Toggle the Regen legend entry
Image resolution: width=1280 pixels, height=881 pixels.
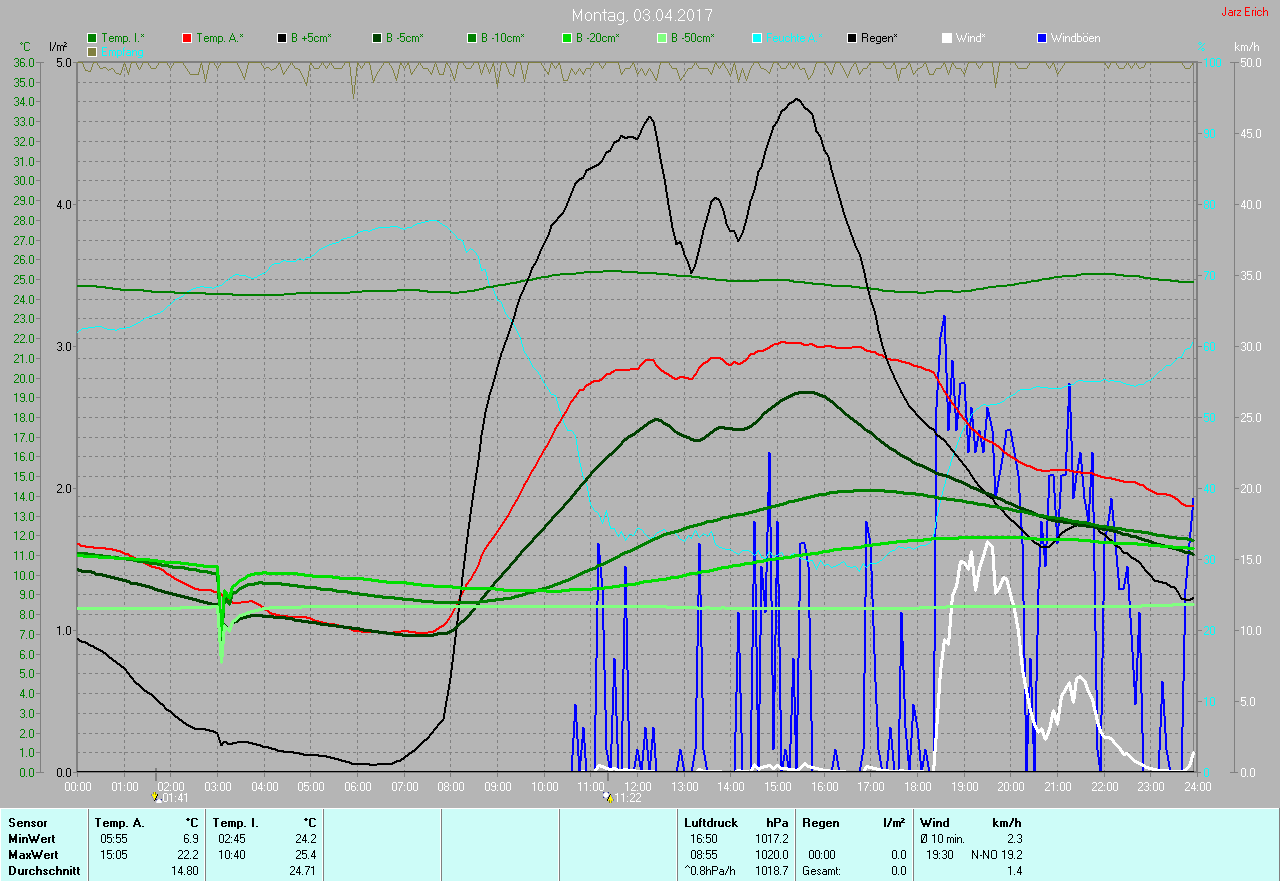tap(879, 38)
